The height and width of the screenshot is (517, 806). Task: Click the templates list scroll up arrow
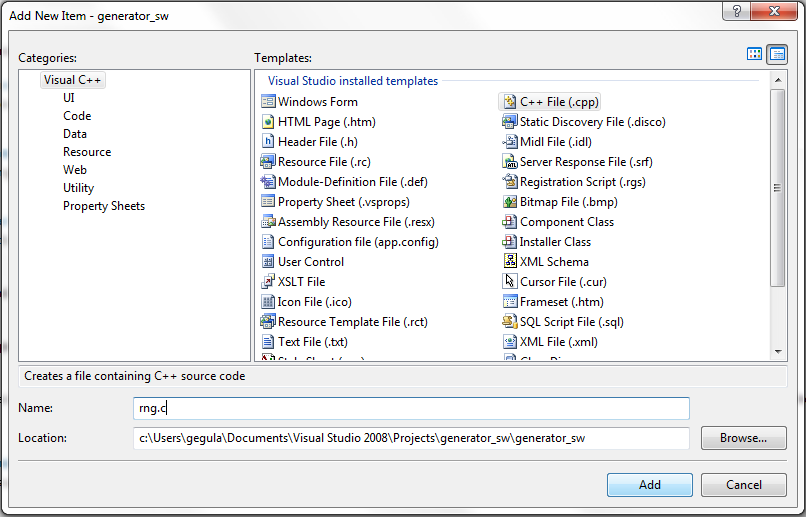pyautogui.click(x=778, y=80)
